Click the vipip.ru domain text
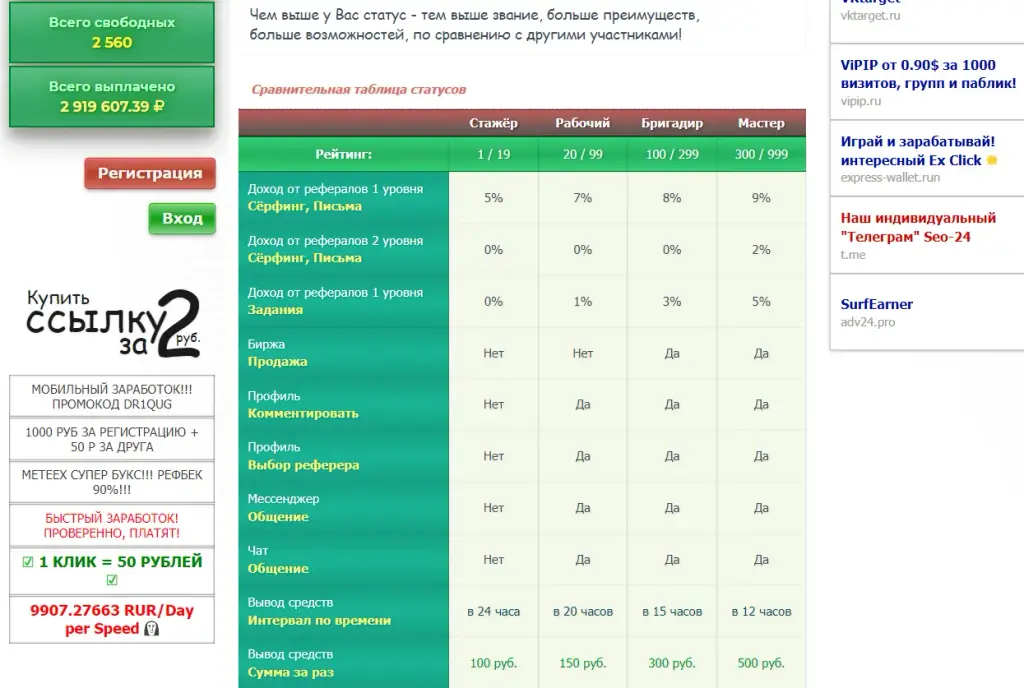 860,101
